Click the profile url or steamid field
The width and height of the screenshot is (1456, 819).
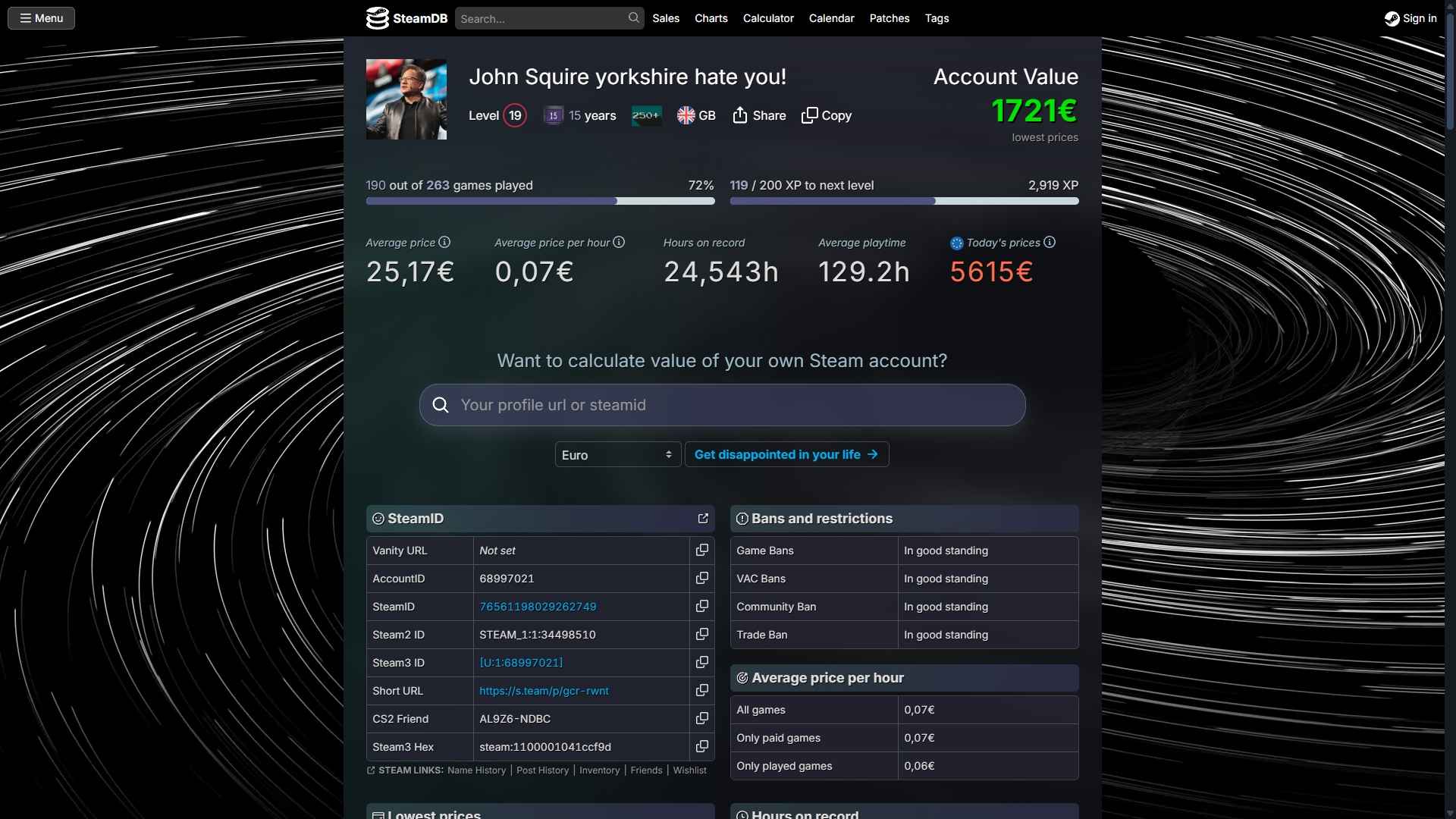pos(722,405)
